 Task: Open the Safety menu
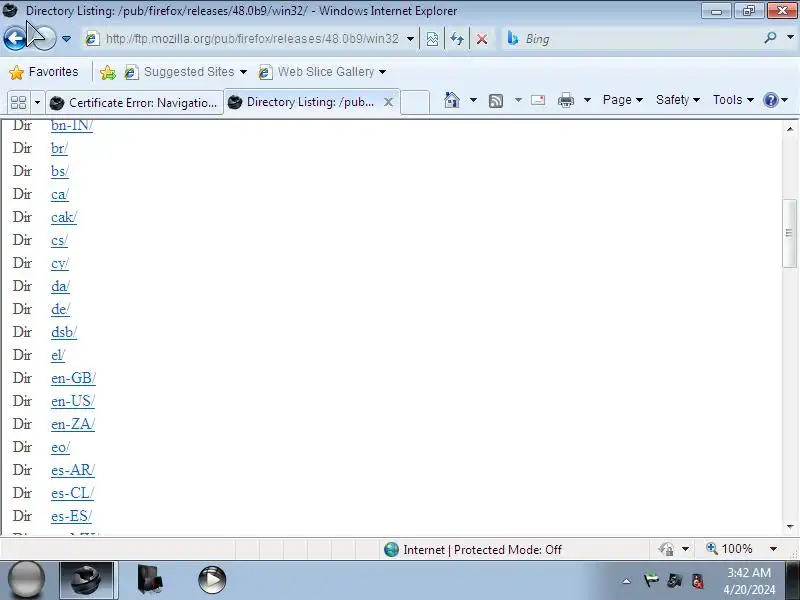[678, 100]
